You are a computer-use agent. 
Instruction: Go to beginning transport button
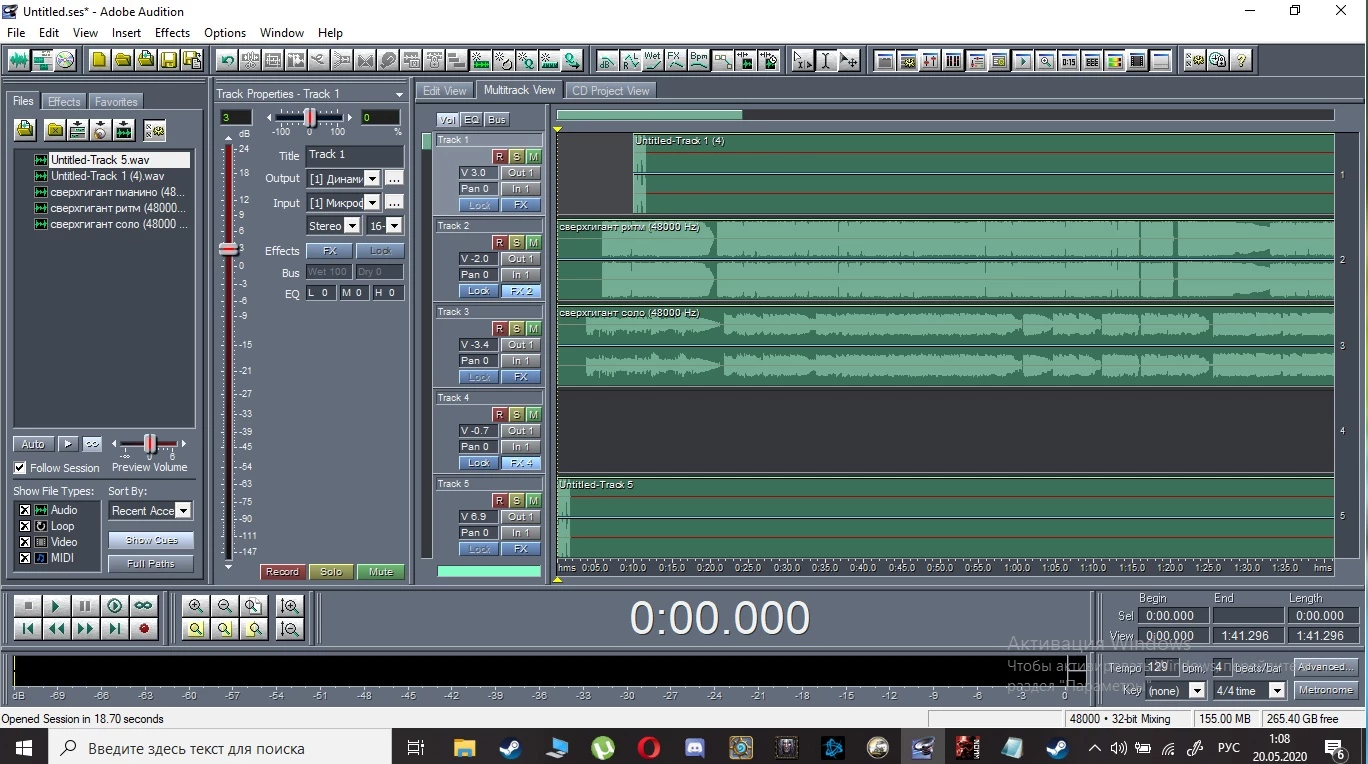click(x=28, y=629)
